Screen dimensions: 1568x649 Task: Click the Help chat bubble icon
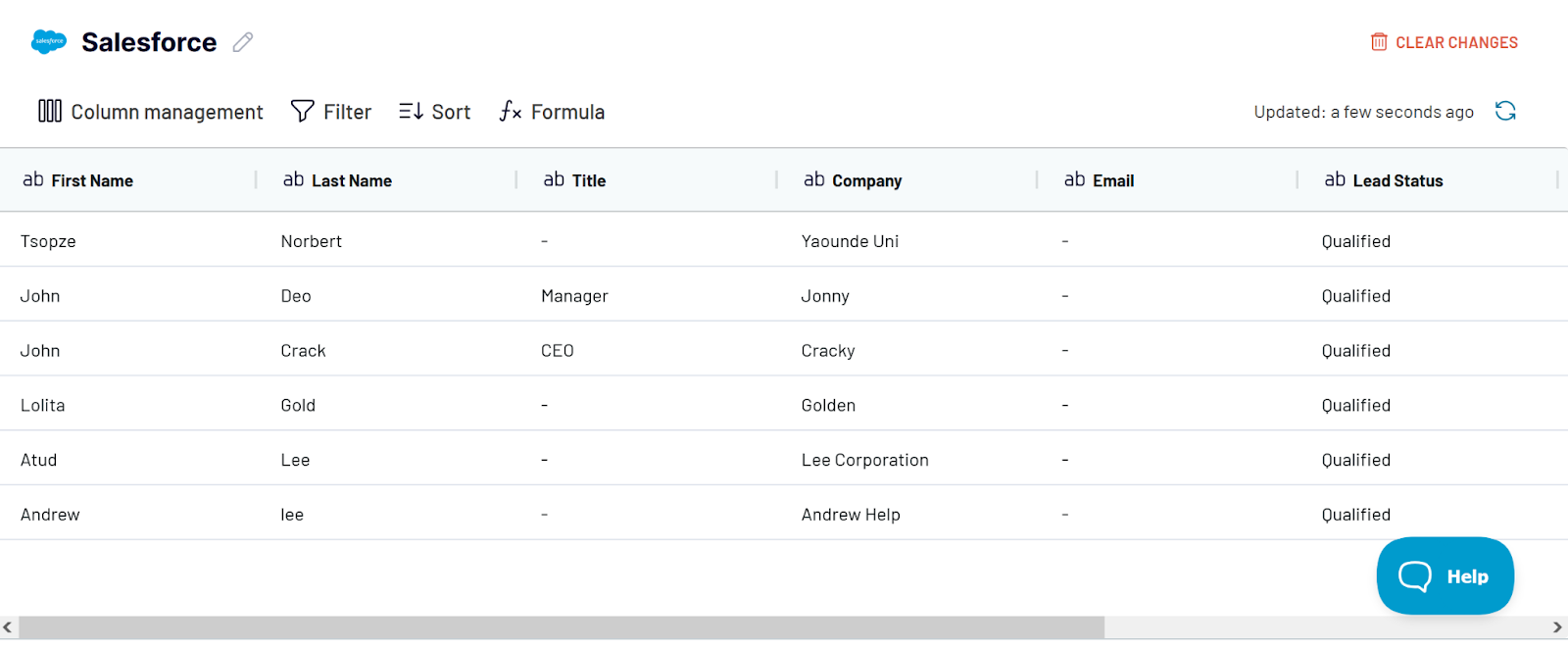pyautogui.click(x=1415, y=576)
